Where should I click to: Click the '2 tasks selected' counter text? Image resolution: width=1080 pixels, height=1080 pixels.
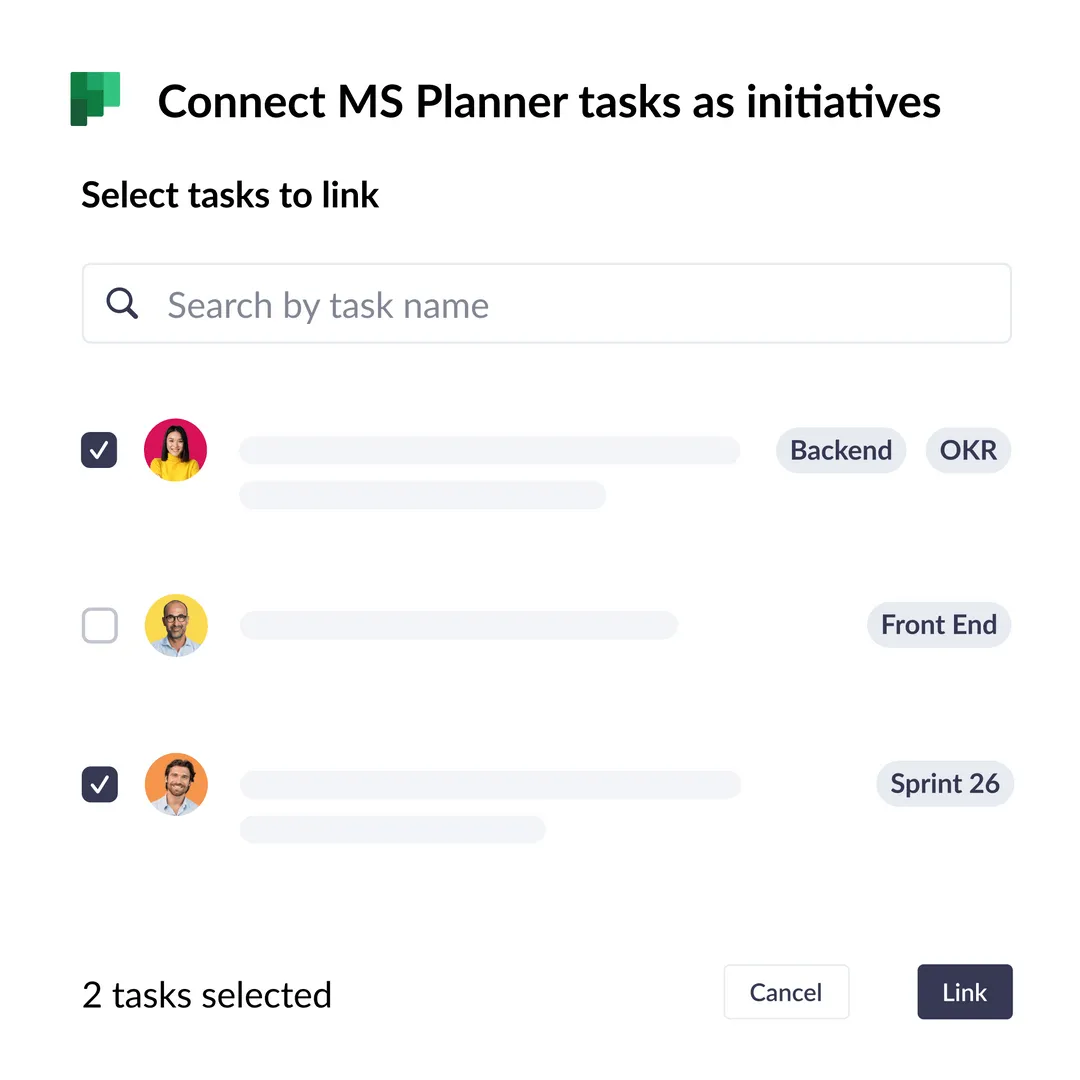207,994
